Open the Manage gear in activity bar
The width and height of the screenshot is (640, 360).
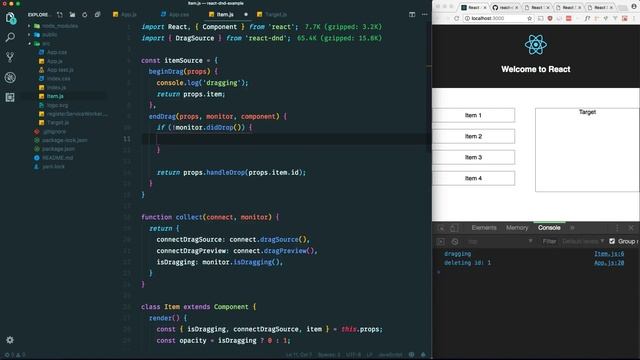[x=10, y=340]
